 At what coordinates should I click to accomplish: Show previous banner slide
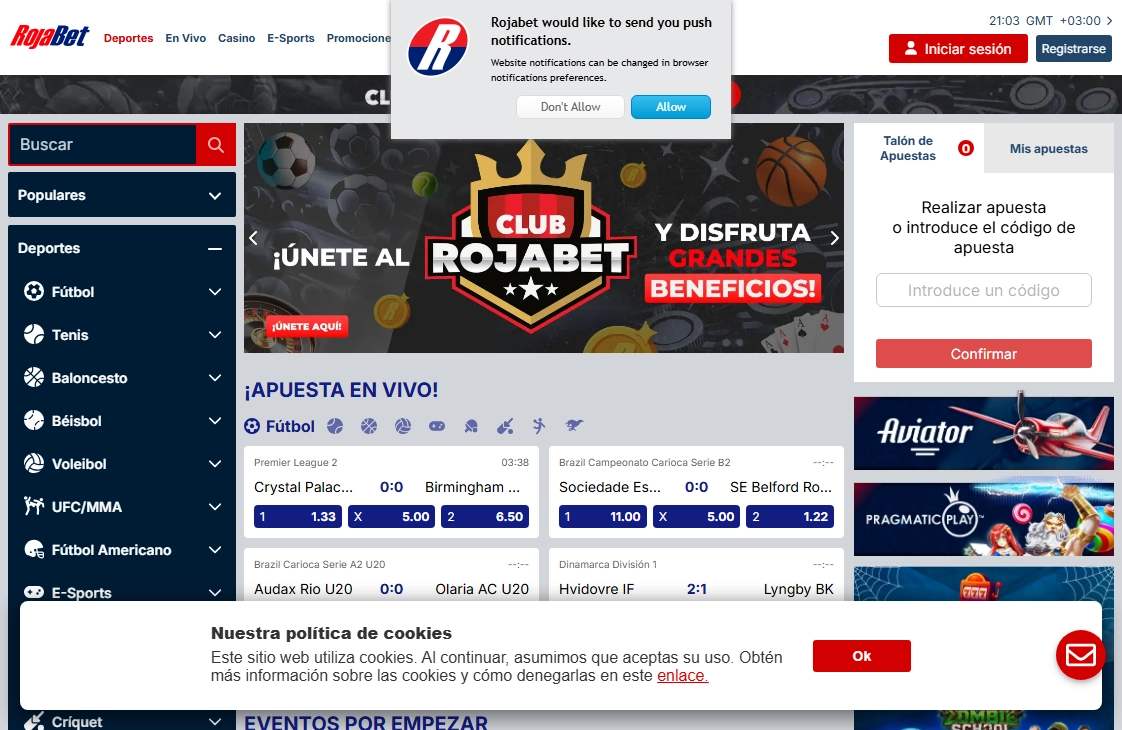click(x=253, y=238)
